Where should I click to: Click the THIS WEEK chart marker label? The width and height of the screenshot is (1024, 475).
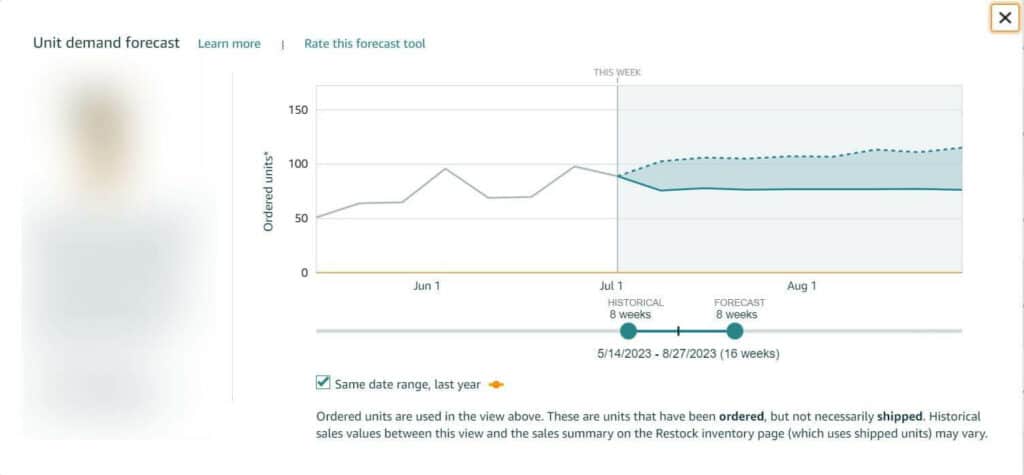click(617, 73)
